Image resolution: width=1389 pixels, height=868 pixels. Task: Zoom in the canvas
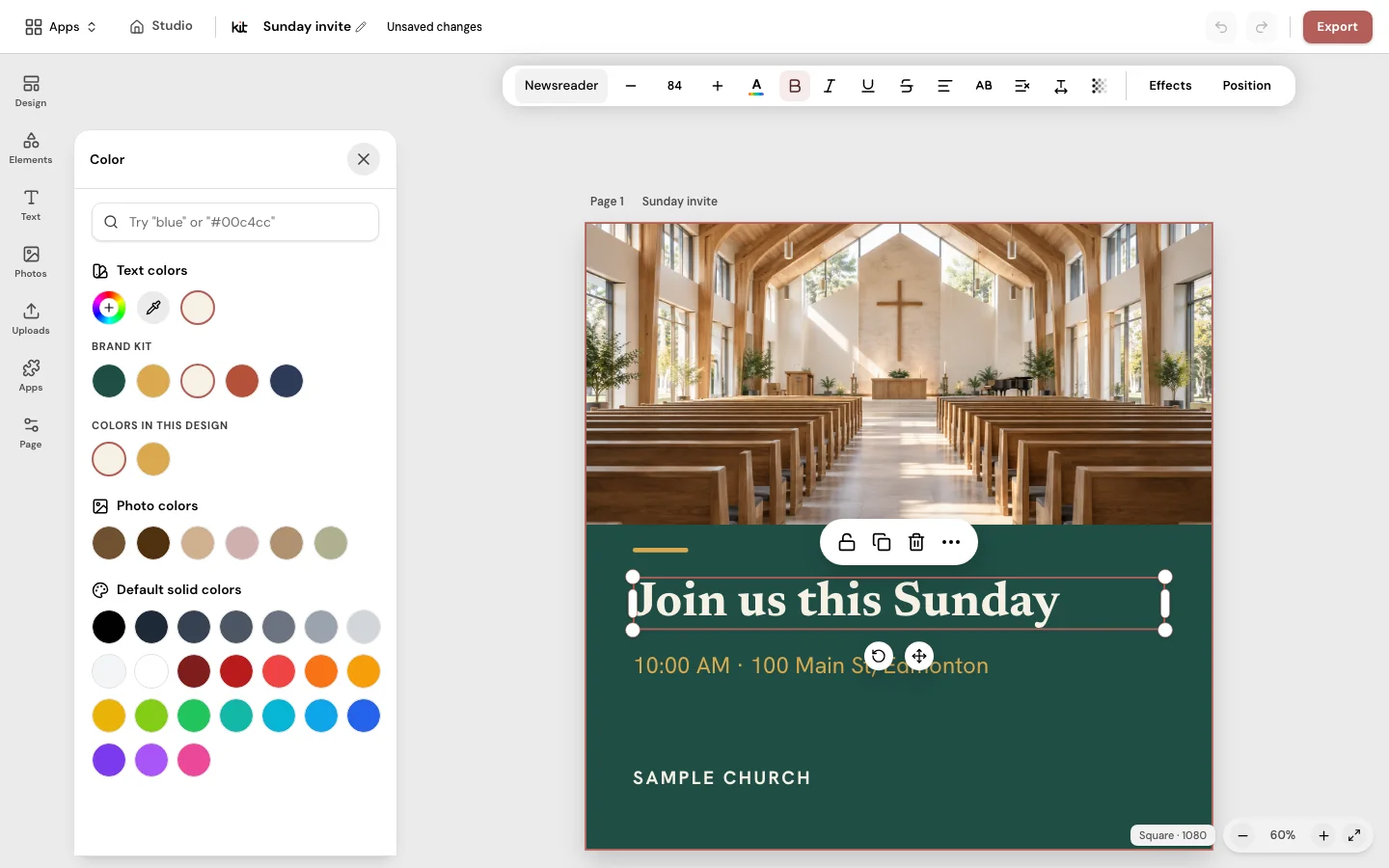click(x=1323, y=835)
